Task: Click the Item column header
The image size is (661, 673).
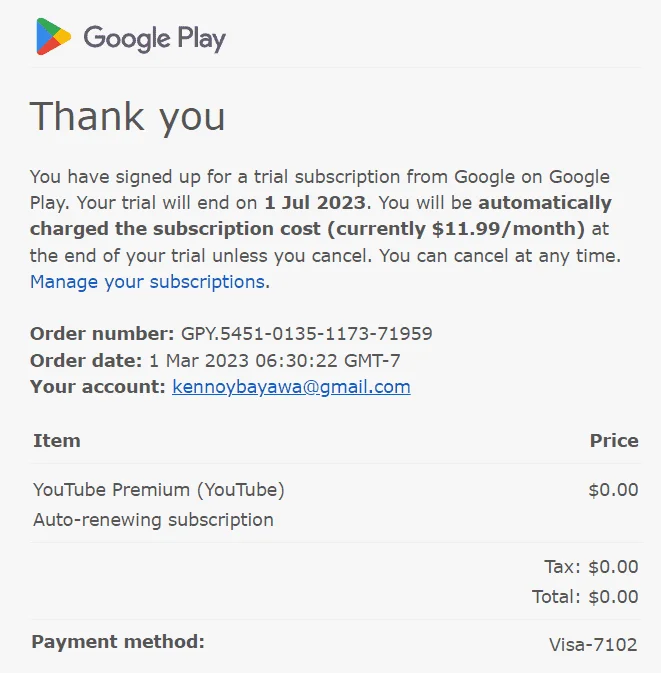Action: 57,440
